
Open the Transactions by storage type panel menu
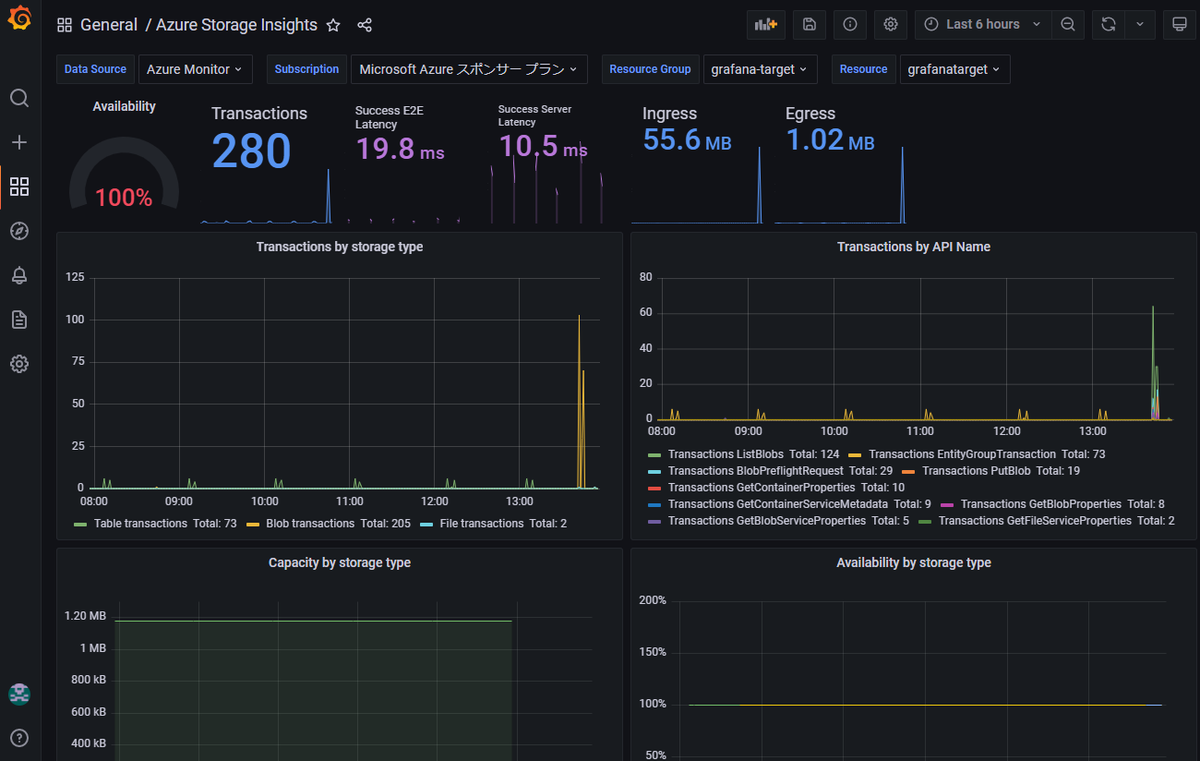339,247
